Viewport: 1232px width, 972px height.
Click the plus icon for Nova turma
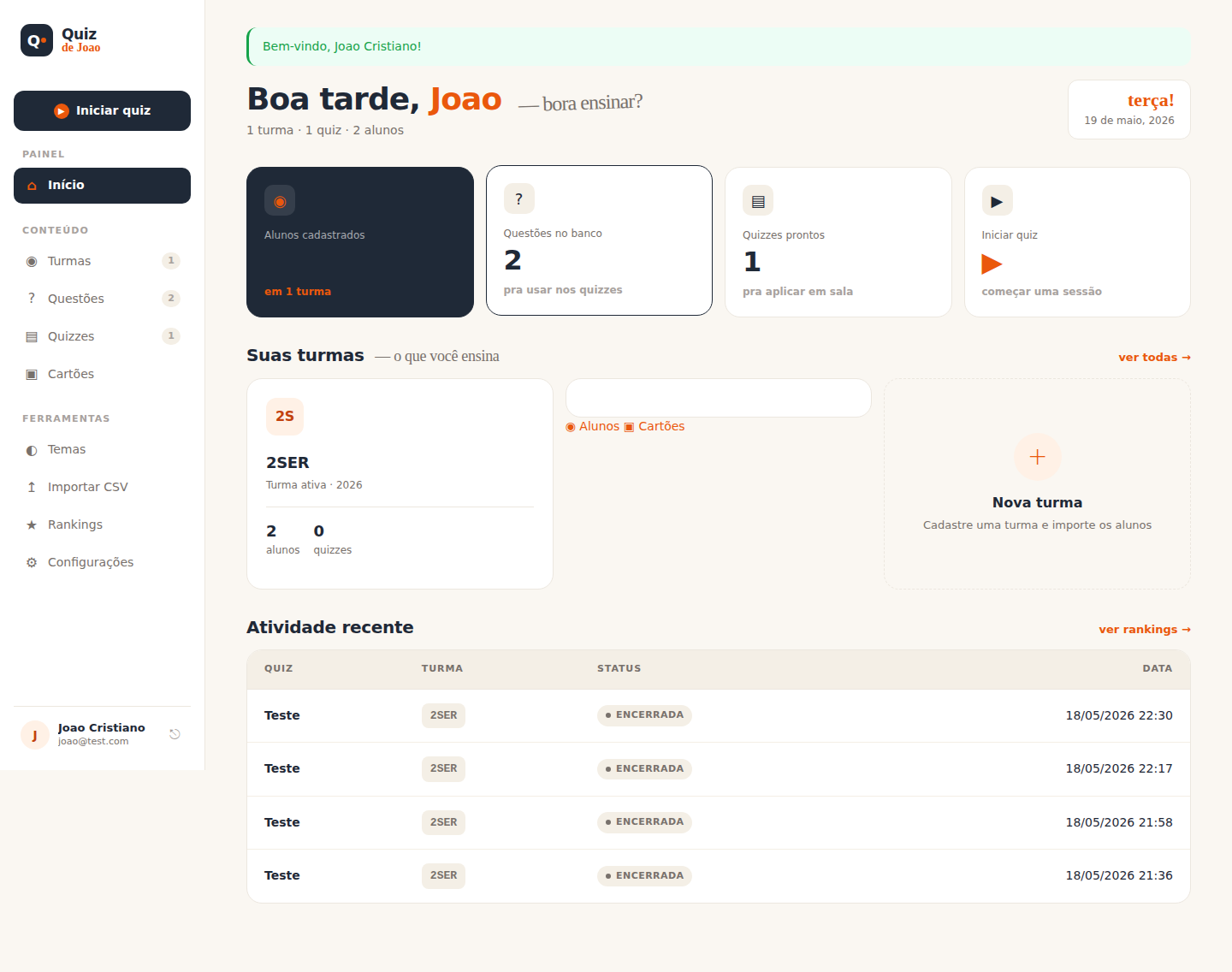1038,457
